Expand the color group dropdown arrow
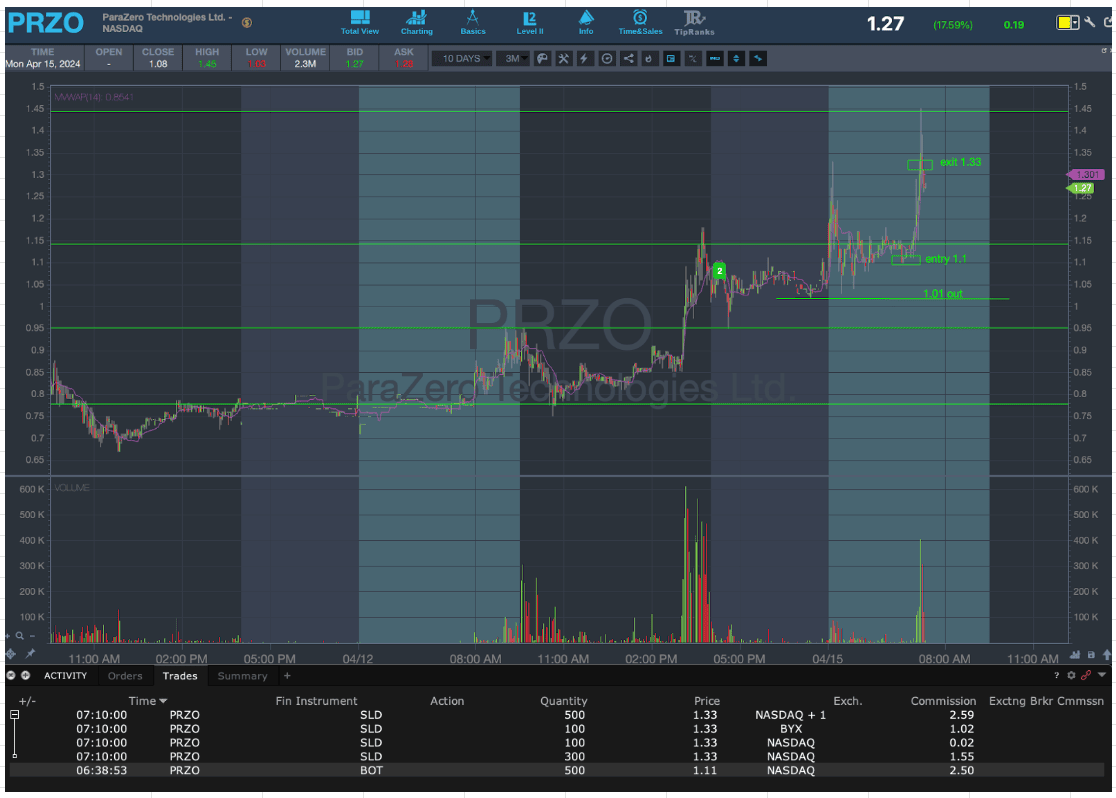1116x798 pixels. pyautogui.click(x=1075, y=23)
